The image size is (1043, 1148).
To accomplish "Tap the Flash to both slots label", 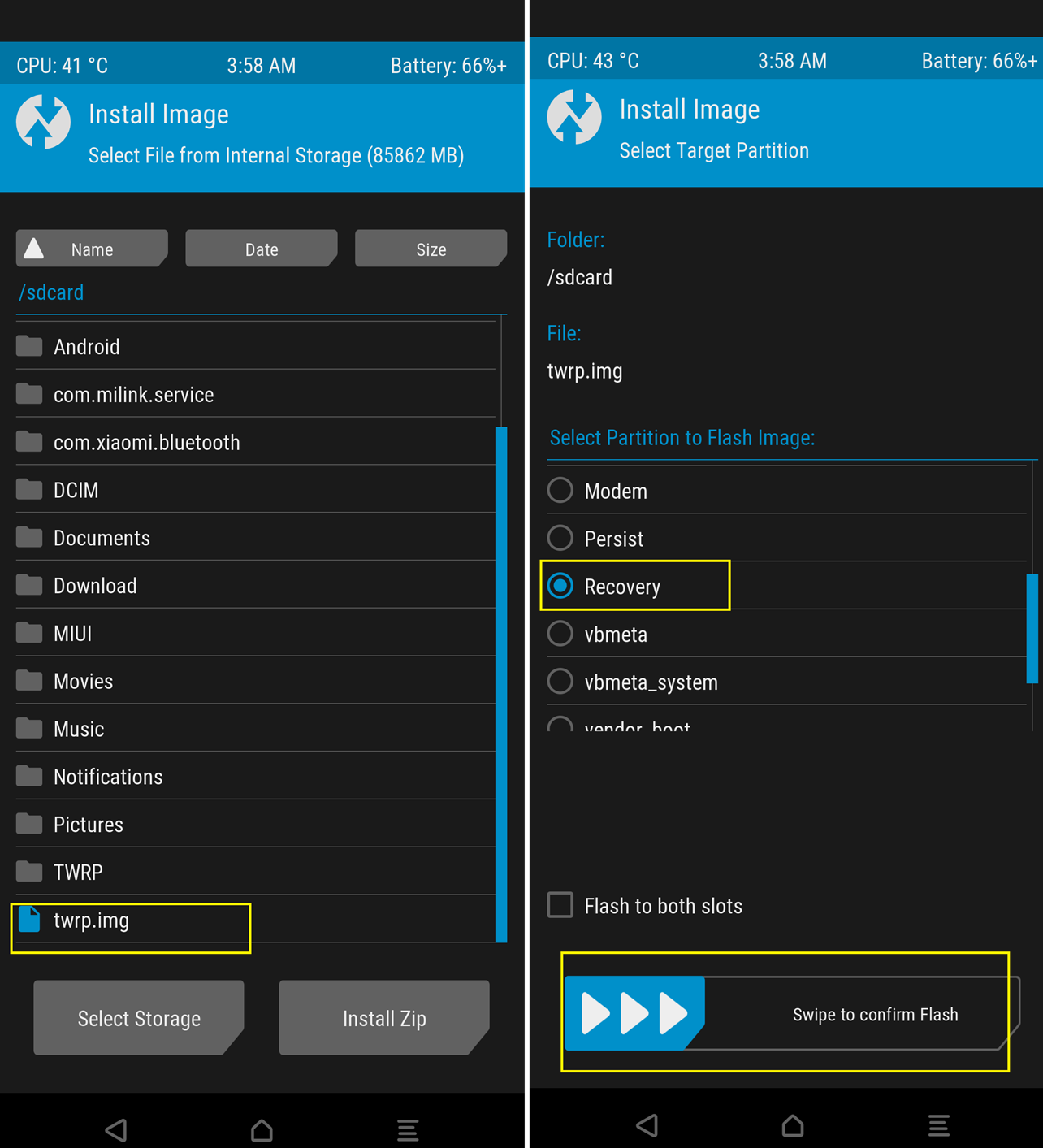I will [664, 906].
